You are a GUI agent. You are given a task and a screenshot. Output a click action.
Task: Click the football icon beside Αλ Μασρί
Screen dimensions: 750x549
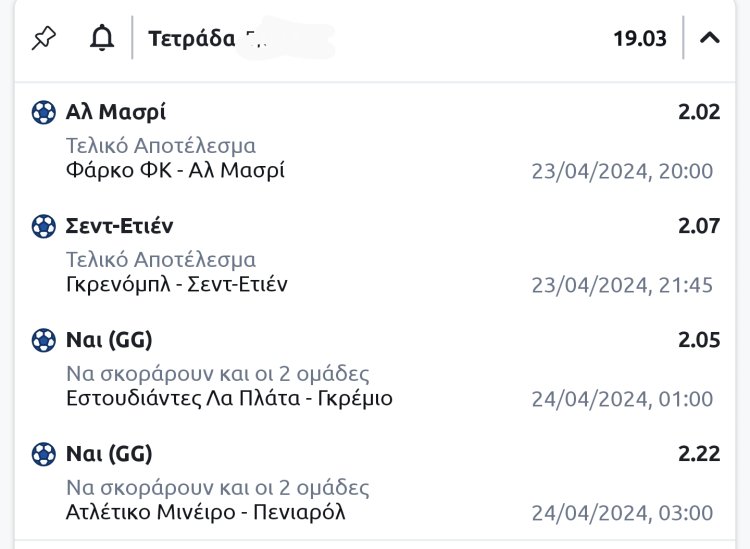pyautogui.click(x=44, y=113)
